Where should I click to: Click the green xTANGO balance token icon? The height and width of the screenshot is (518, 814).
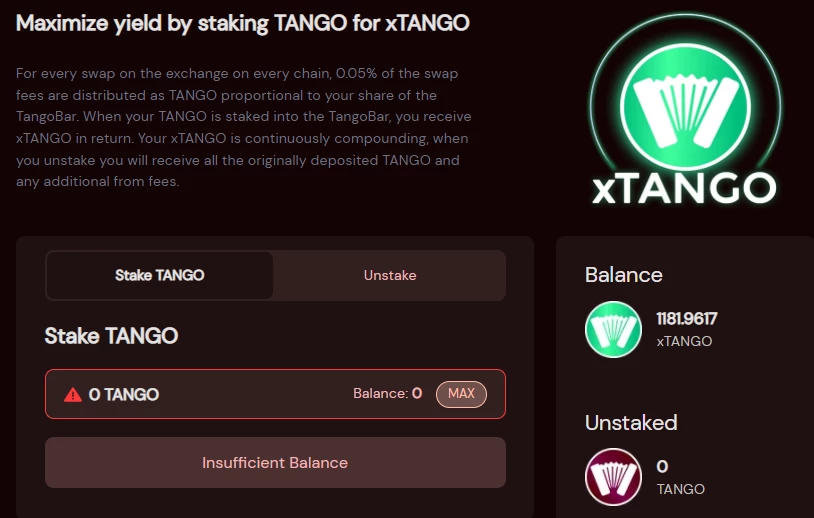pos(613,330)
